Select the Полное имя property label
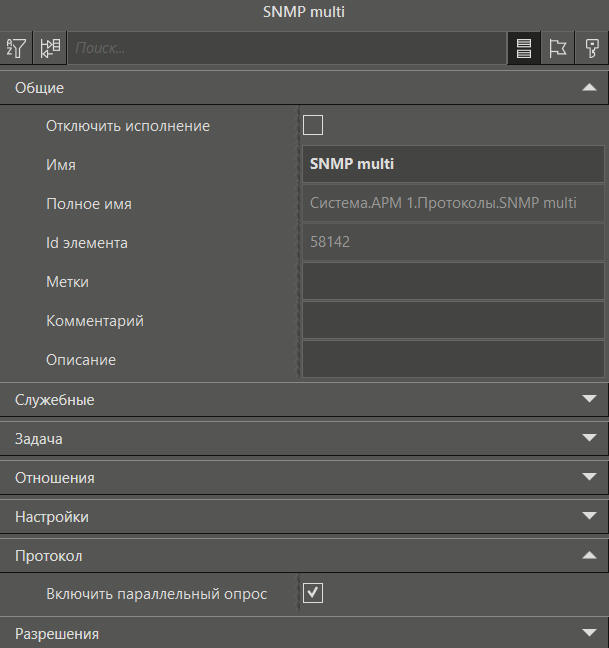The height and width of the screenshot is (648, 609). click(x=89, y=204)
